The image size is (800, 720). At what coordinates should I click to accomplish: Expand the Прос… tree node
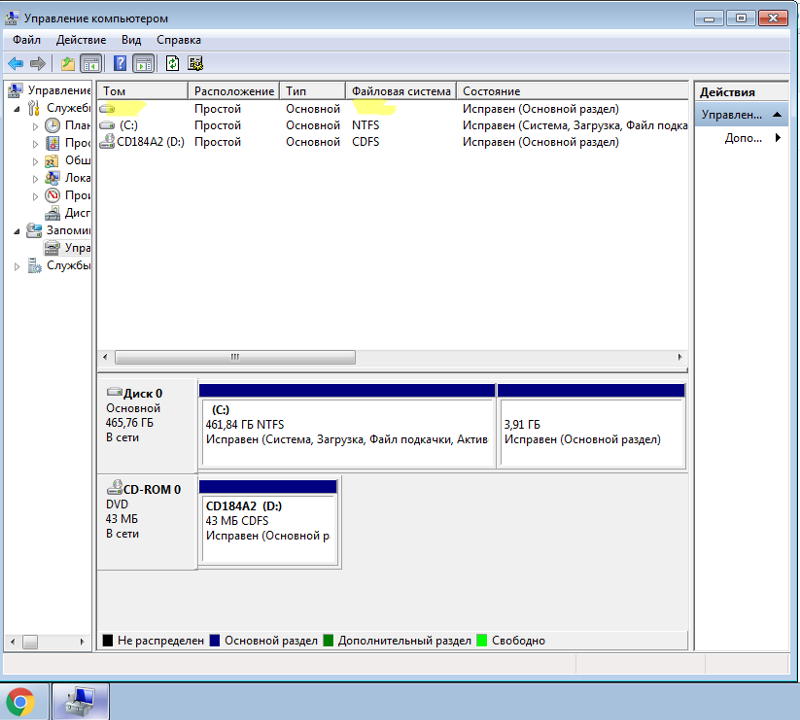[35, 144]
